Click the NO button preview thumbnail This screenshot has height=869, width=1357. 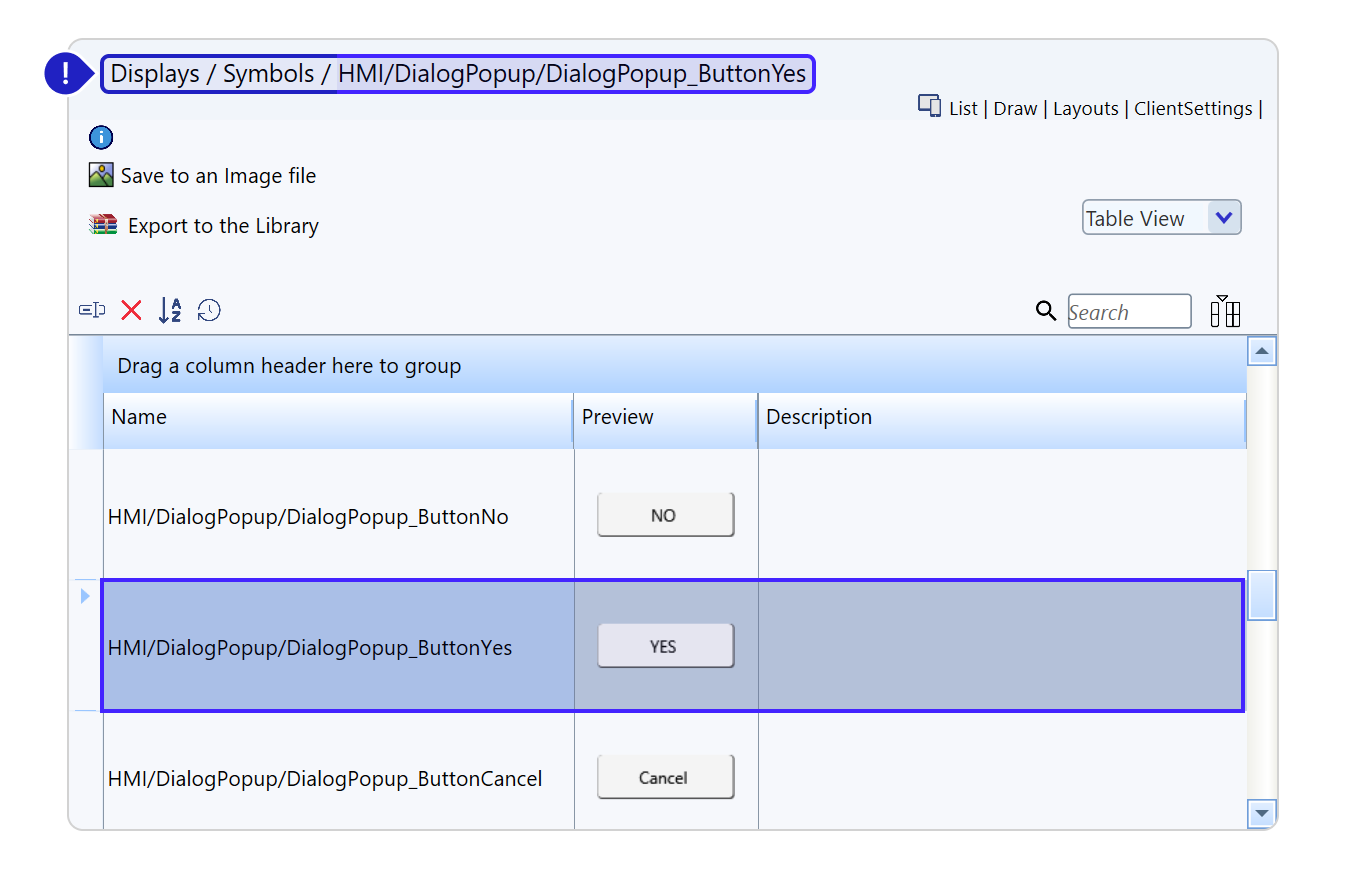click(665, 515)
